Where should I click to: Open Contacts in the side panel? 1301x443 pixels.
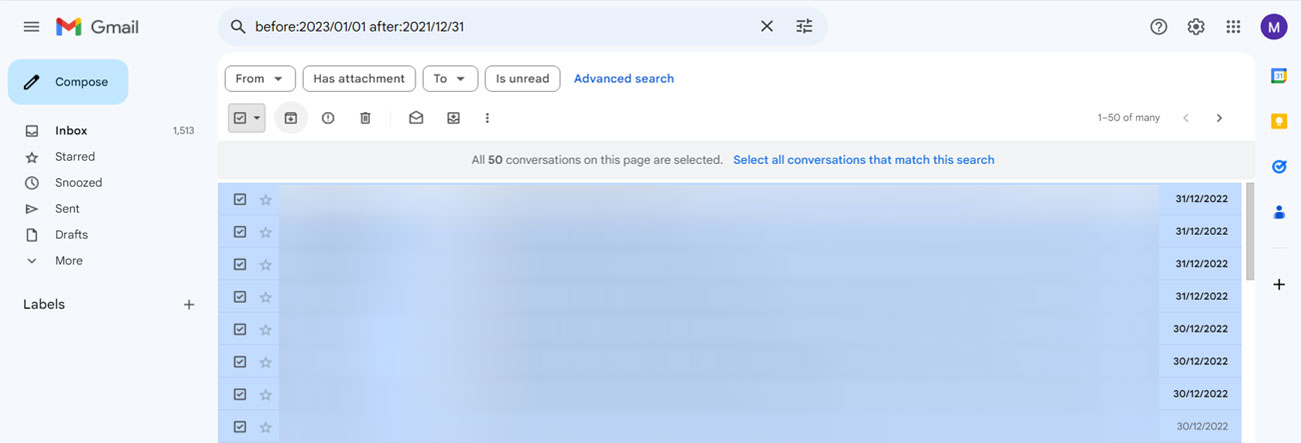1278,212
